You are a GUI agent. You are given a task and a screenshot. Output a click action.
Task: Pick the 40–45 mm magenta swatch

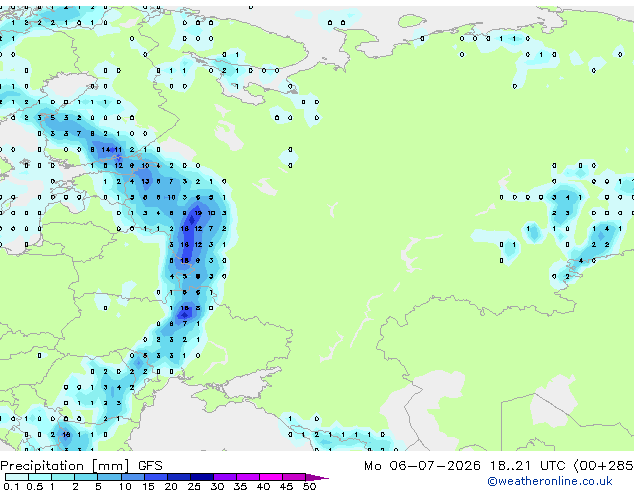coord(271,477)
